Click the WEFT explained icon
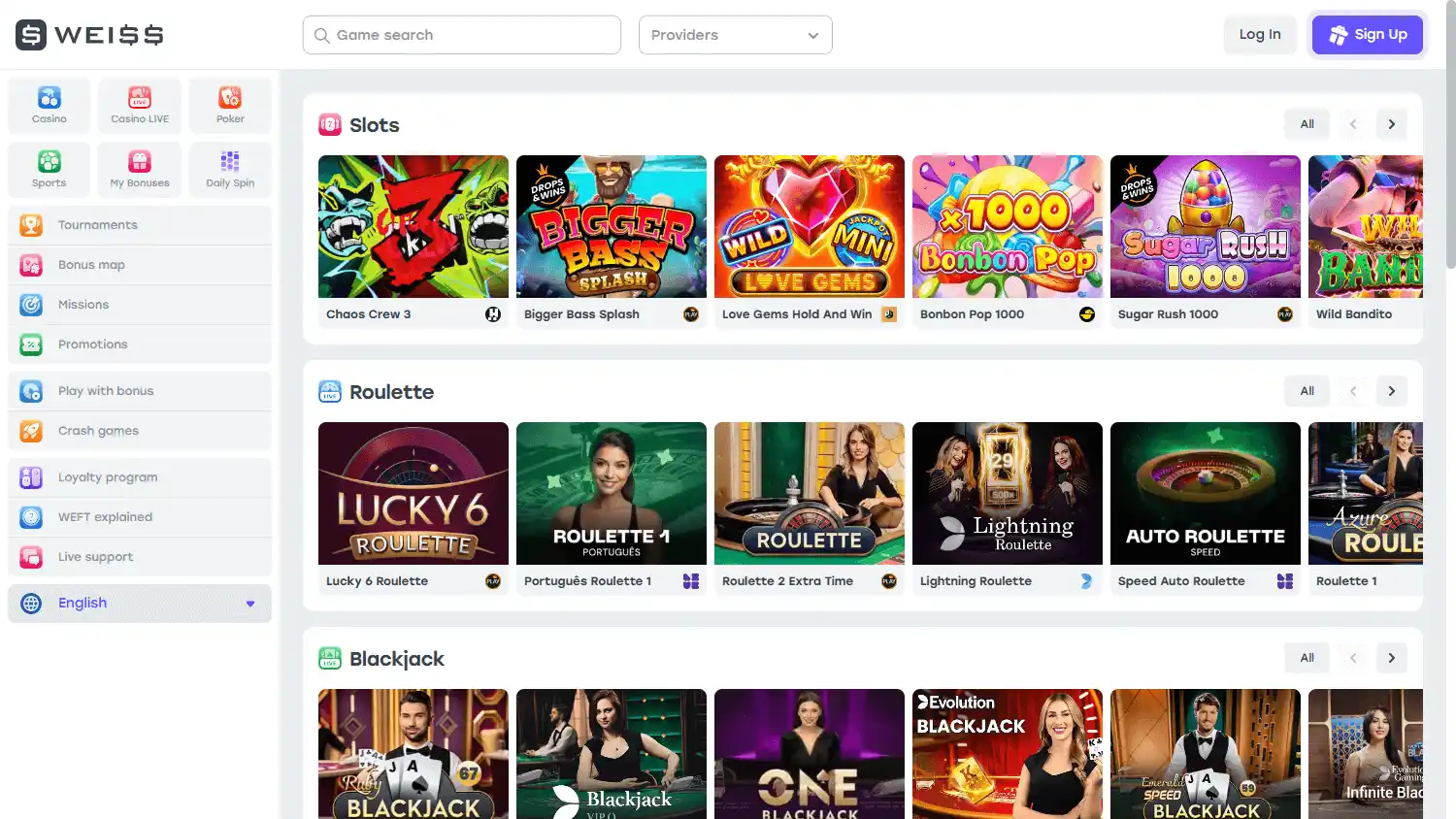 tap(31, 517)
